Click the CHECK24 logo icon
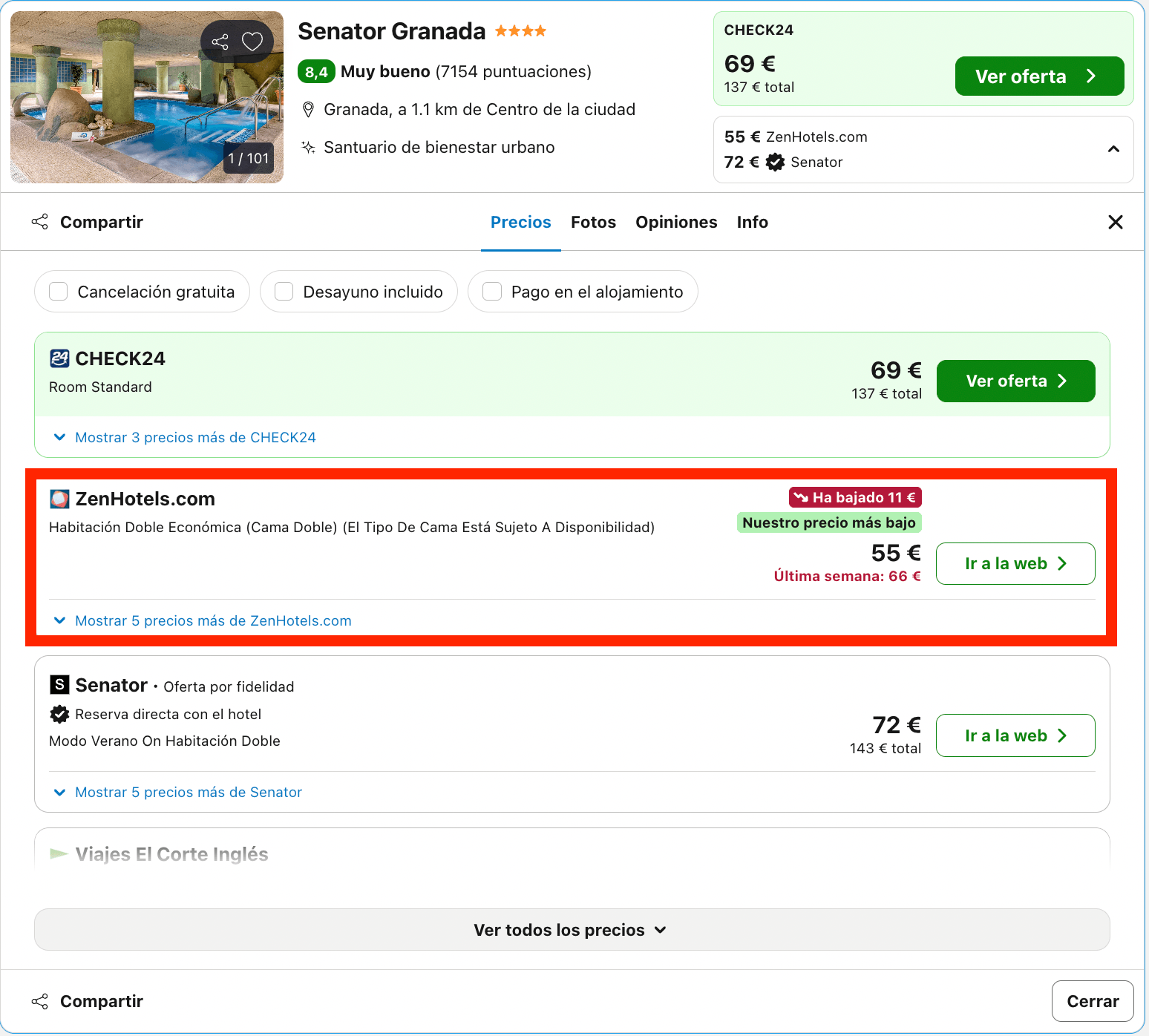1149x1036 pixels. pos(59,358)
